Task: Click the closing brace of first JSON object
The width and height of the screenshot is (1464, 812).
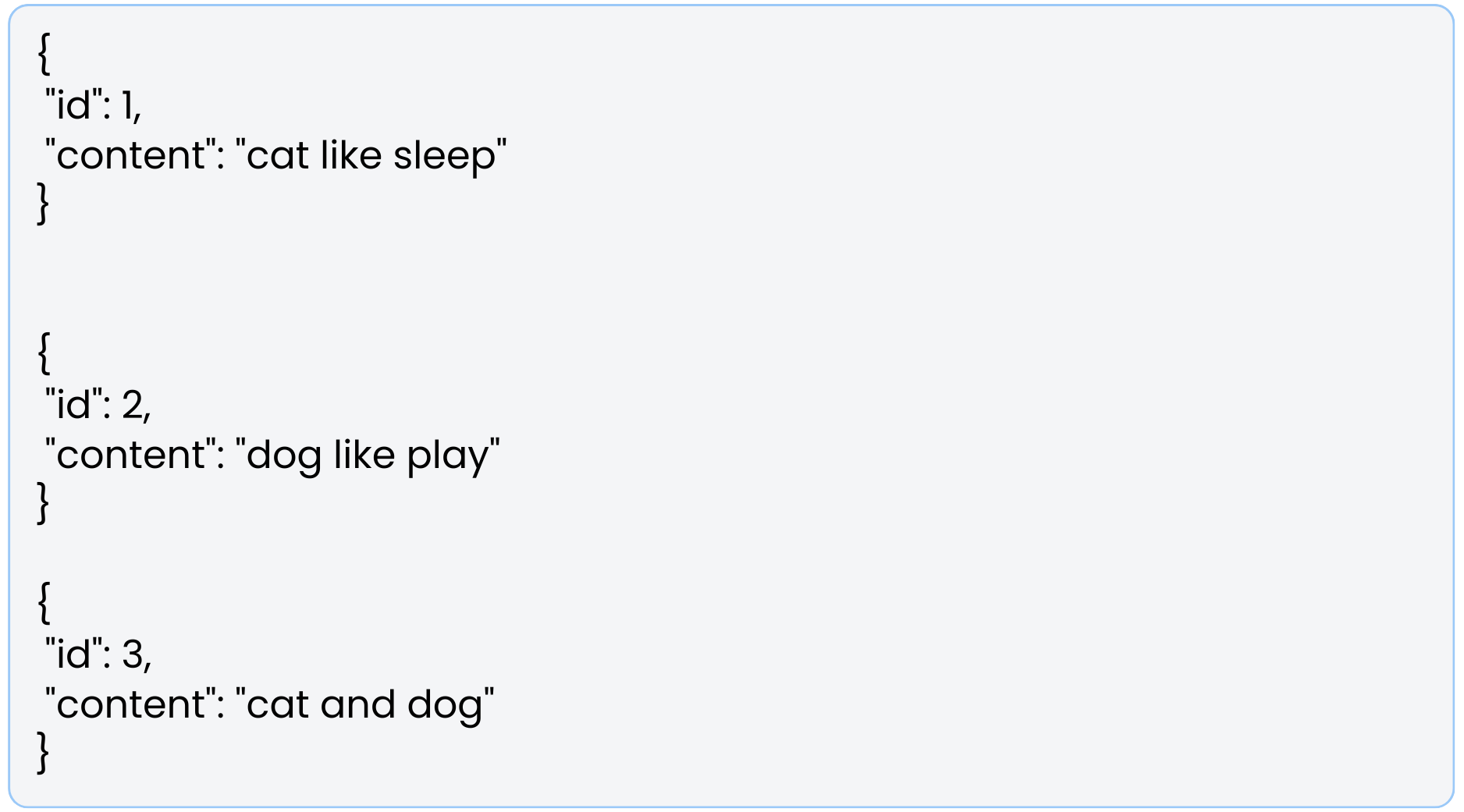Action: (x=44, y=204)
